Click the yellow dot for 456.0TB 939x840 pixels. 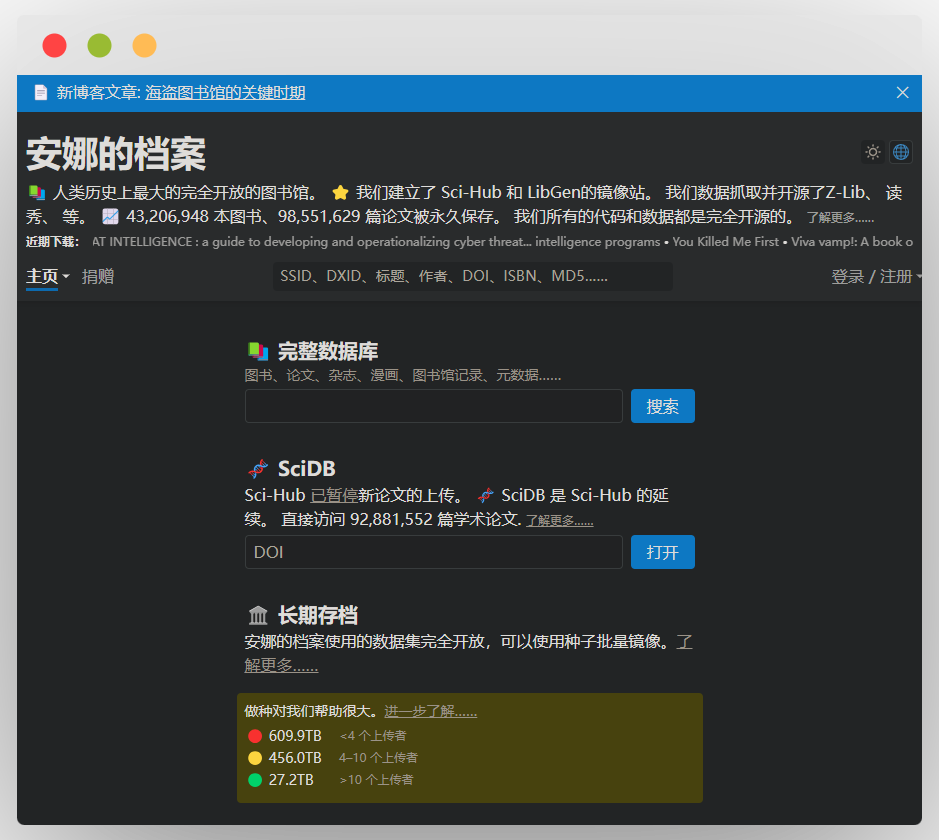tap(255, 758)
